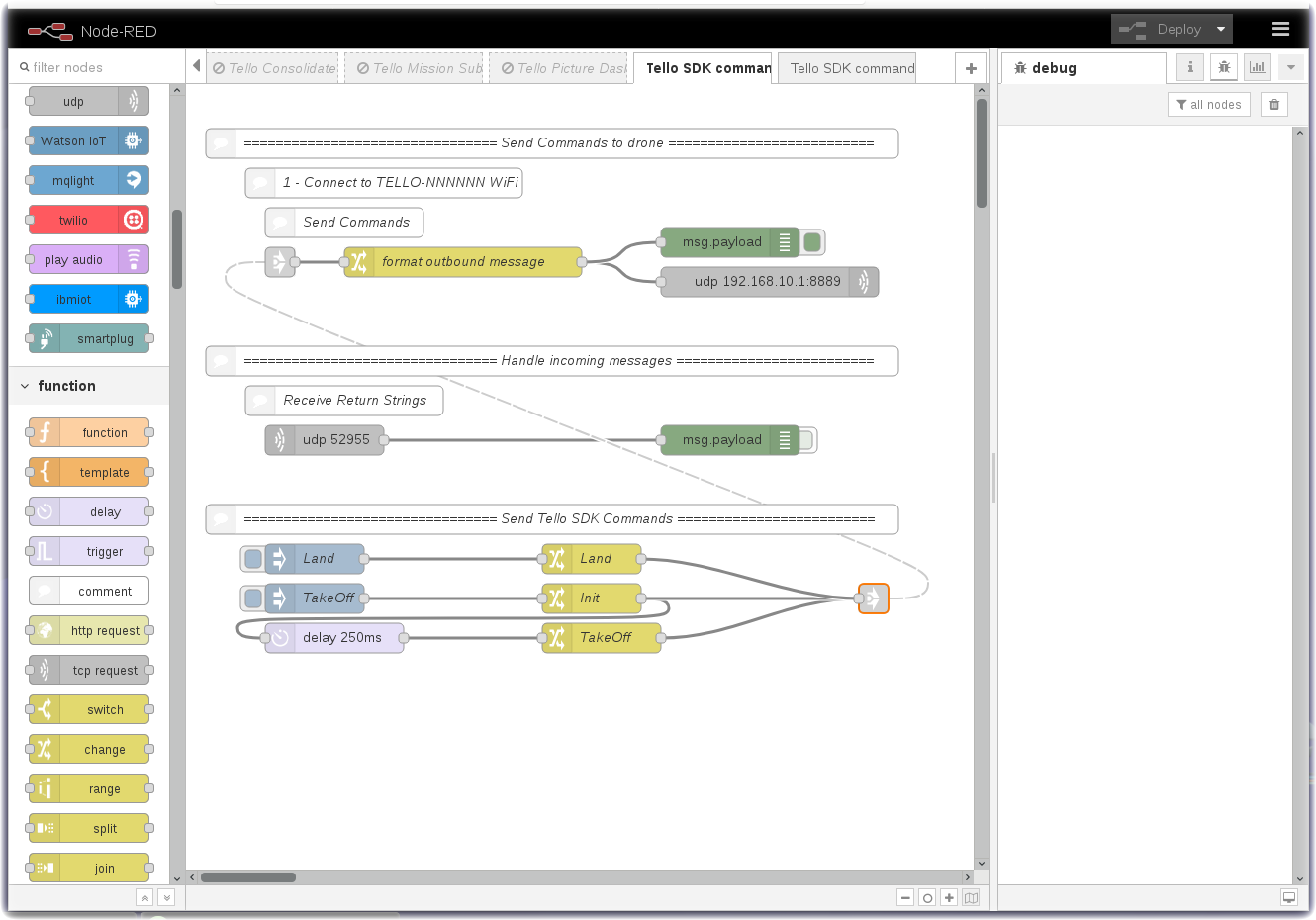This screenshot has width=1316, height=920.
Task: Open the info sidebar tab icon
Action: tap(1190, 67)
